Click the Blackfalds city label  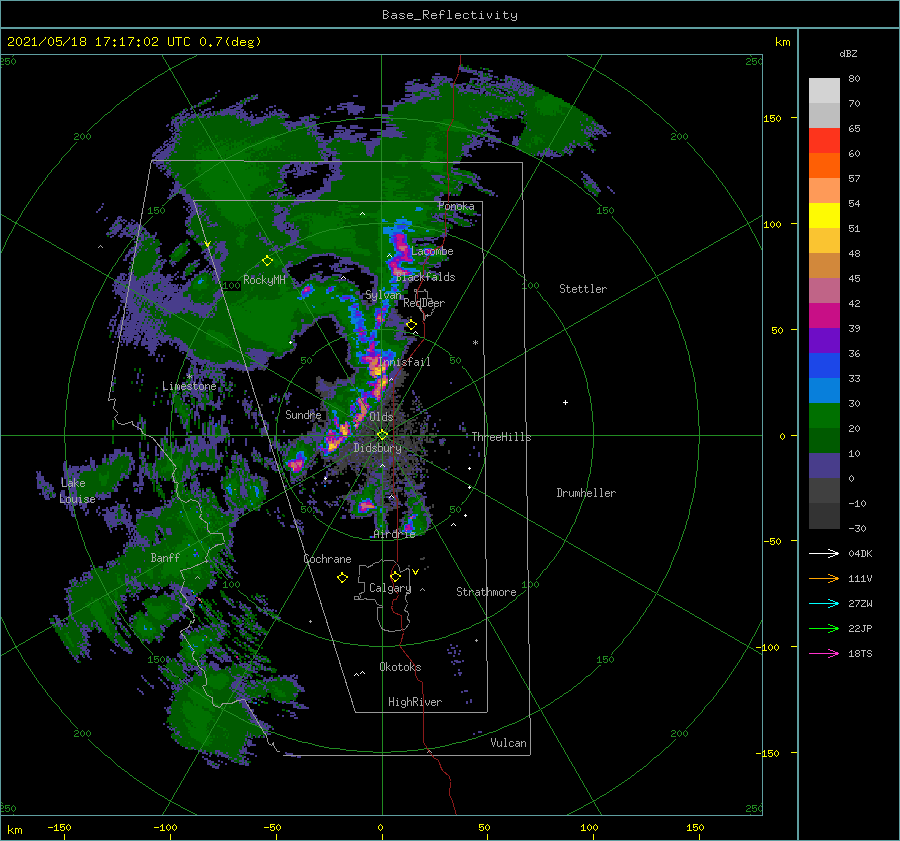(425, 277)
